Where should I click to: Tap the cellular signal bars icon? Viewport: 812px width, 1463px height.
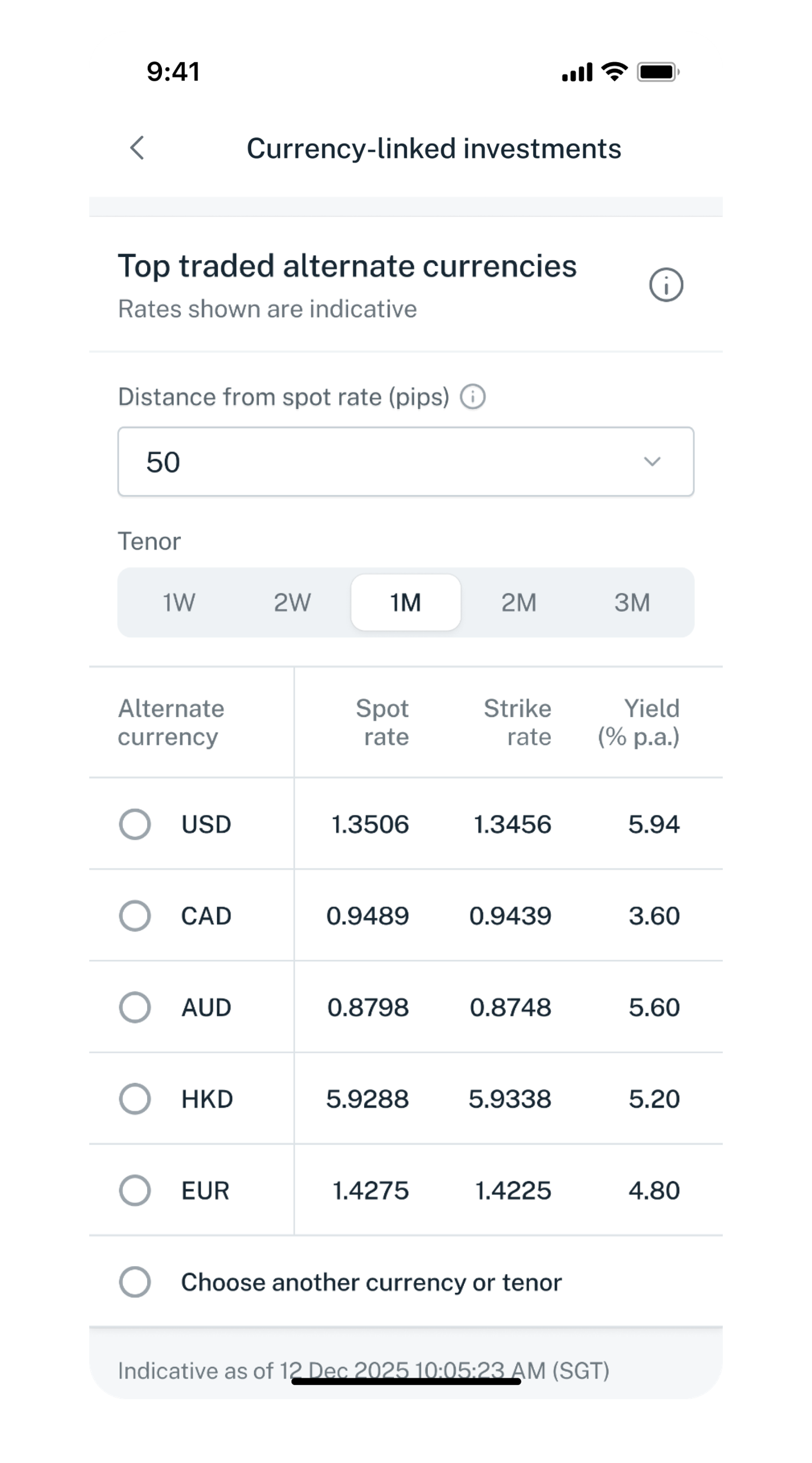click(577, 73)
